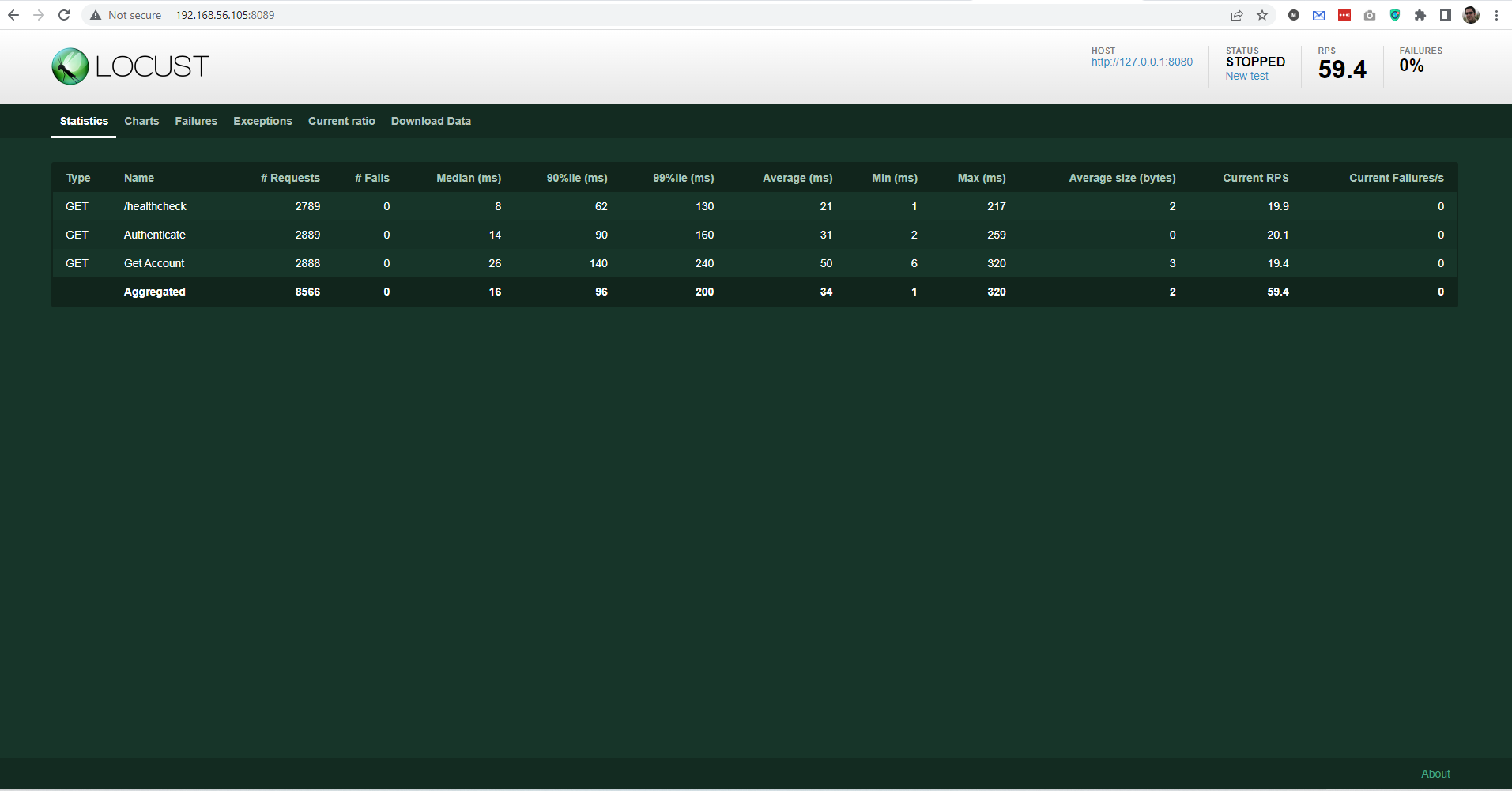Click the Aggregated row label

point(155,292)
